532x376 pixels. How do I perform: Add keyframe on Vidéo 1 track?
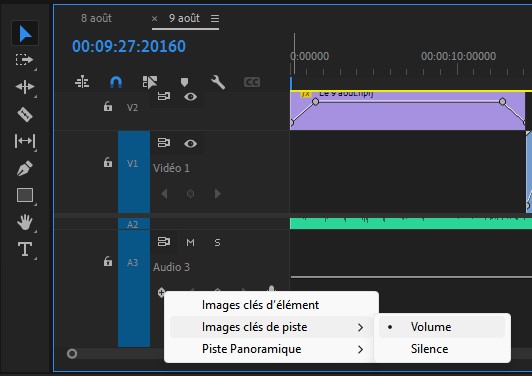pyautogui.click(x=190, y=194)
